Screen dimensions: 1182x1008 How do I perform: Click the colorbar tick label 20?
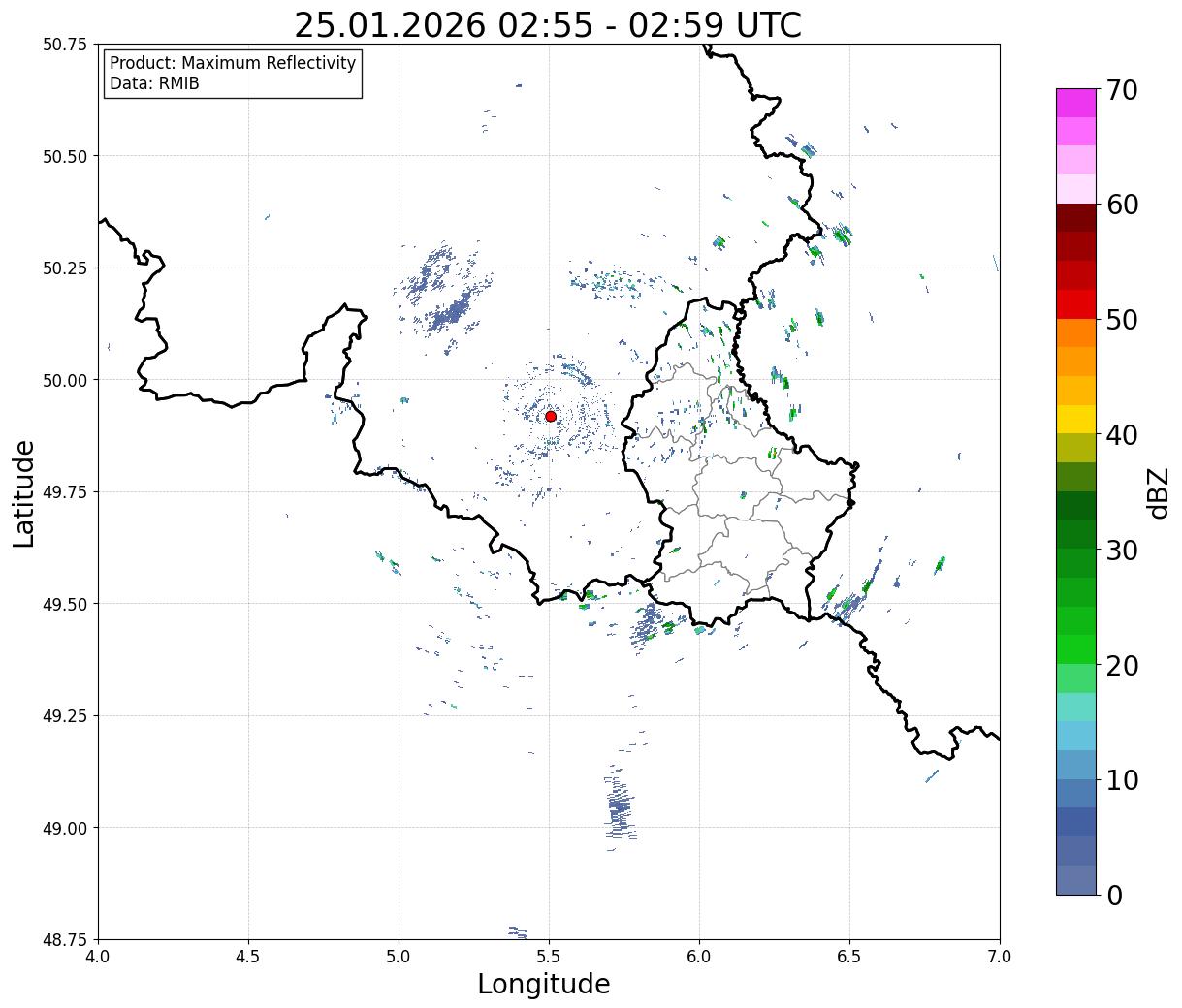[x=1122, y=666]
